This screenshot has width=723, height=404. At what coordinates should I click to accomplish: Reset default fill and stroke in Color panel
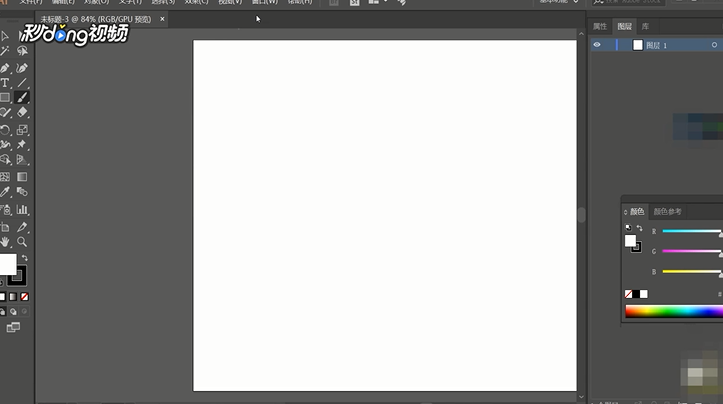(x=628, y=228)
